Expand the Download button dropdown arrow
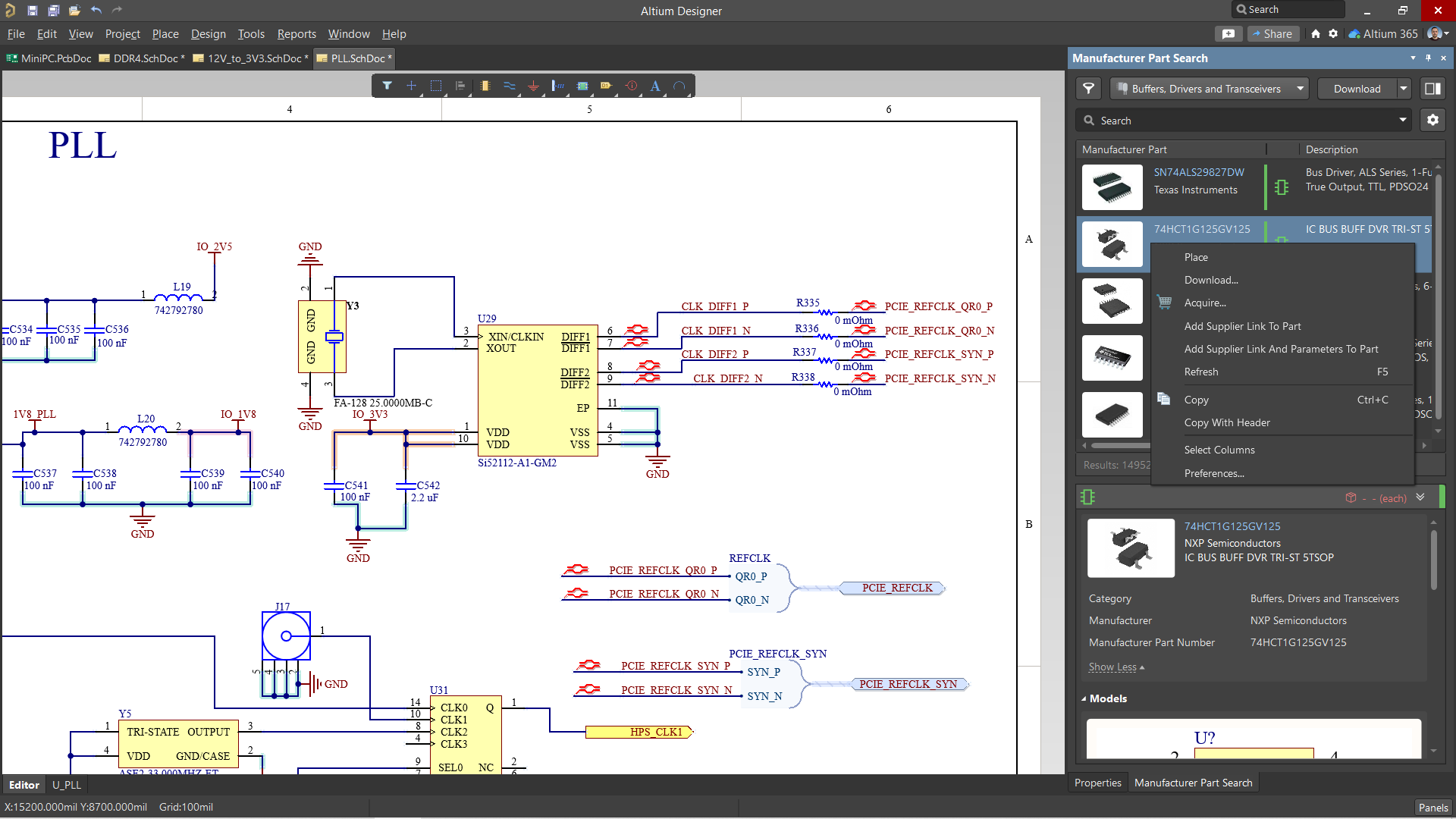This screenshot has height=819, width=1456. tap(1404, 89)
